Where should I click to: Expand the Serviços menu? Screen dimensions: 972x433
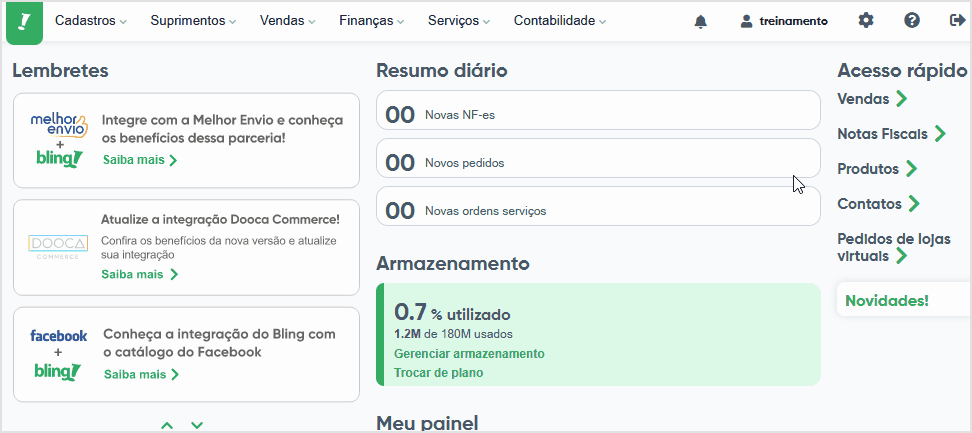(x=459, y=21)
